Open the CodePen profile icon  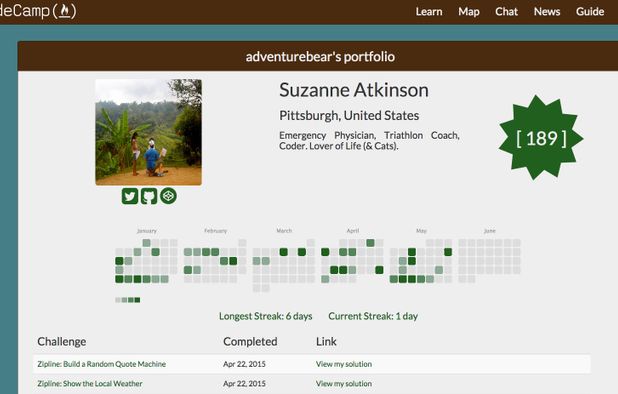(168, 195)
